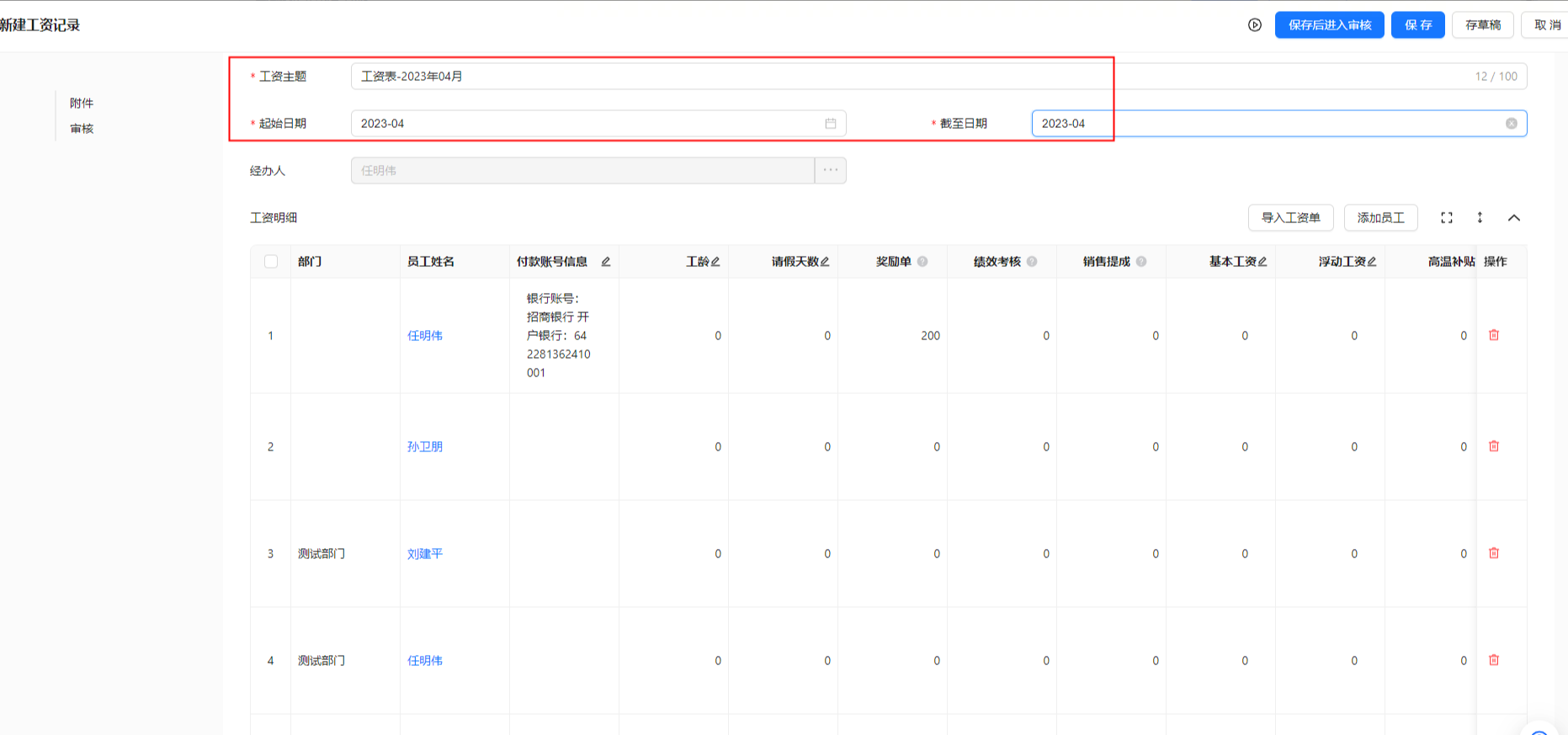This screenshot has width=1568, height=735.
Task: Delete row 3 刘建平 with trash icon
Action: 1494,553
